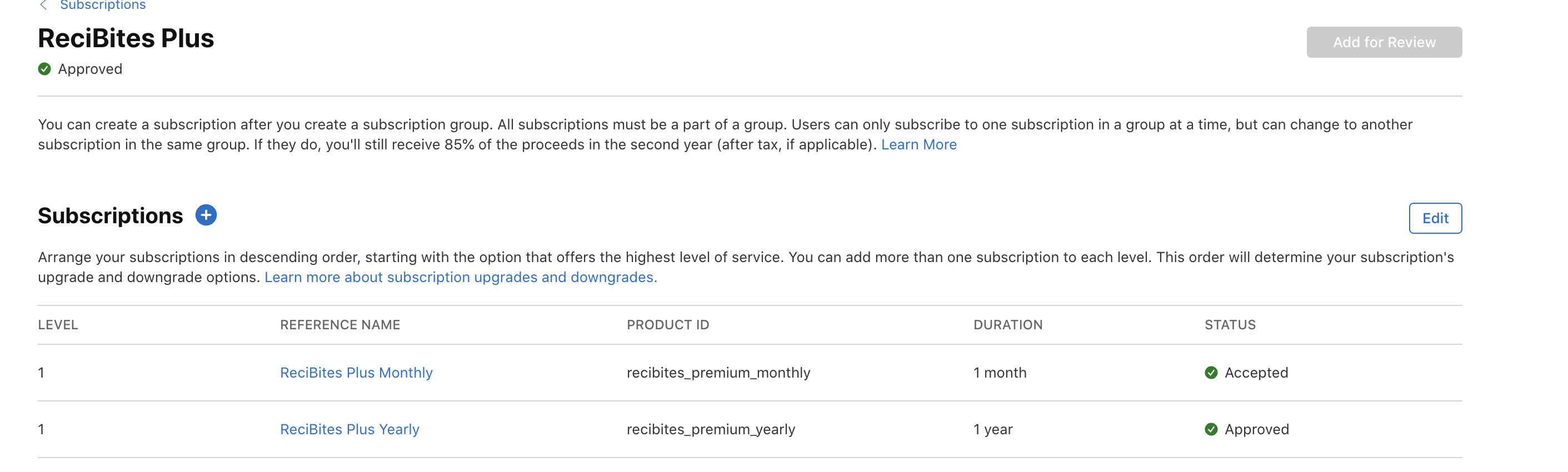This screenshot has width=1568, height=472.
Task: Click the Edit button for subscriptions
Action: [x=1435, y=218]
